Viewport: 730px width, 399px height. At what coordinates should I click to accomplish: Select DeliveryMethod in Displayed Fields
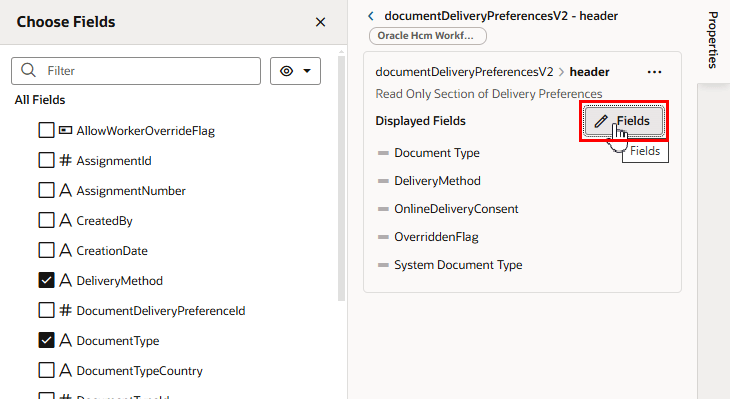click(x=437, y=181)
